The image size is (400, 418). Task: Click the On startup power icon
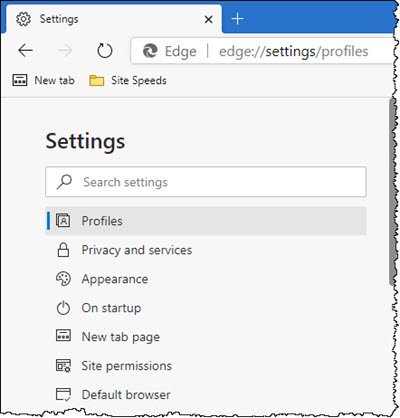[63, 308]
